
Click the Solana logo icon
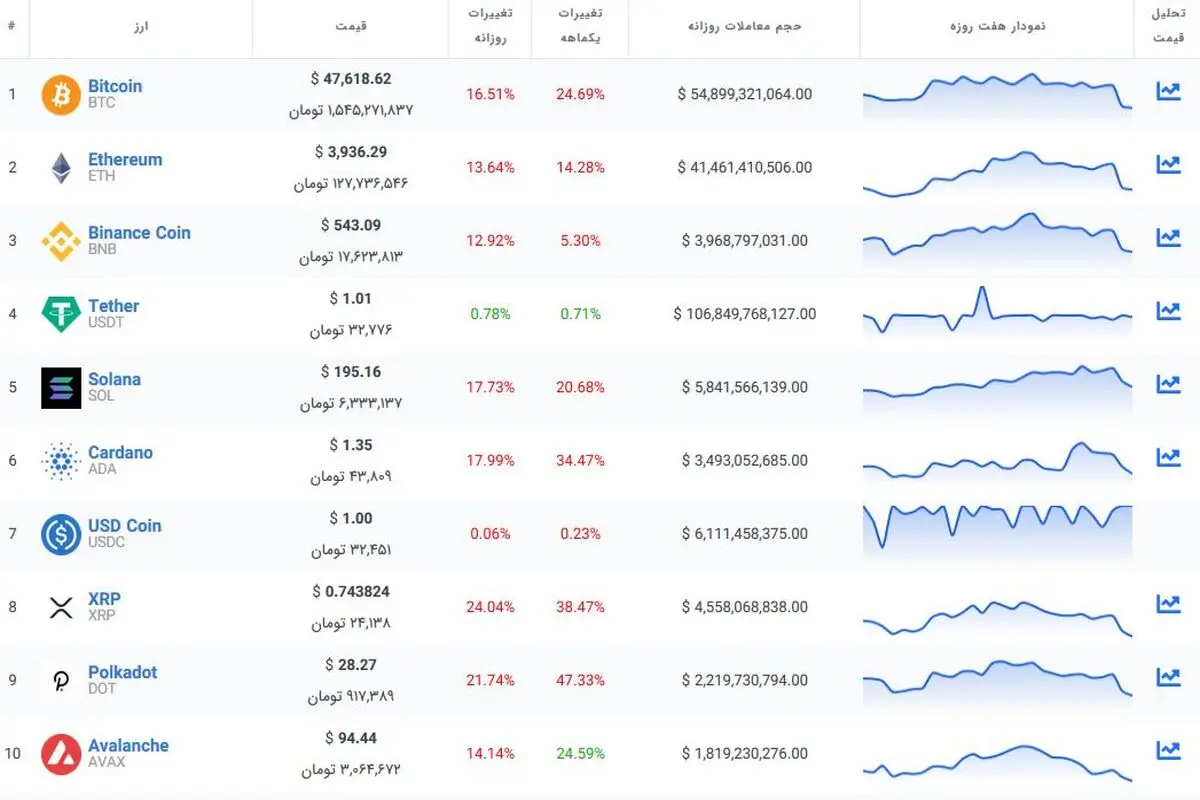pyautogui.click(x=61, y=388)
